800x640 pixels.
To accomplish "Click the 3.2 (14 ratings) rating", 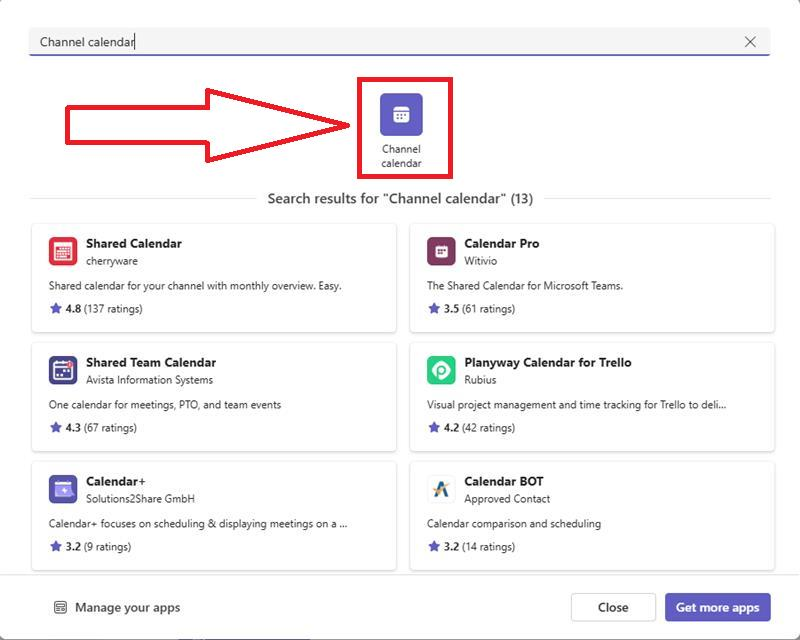I will click(471, 547).
